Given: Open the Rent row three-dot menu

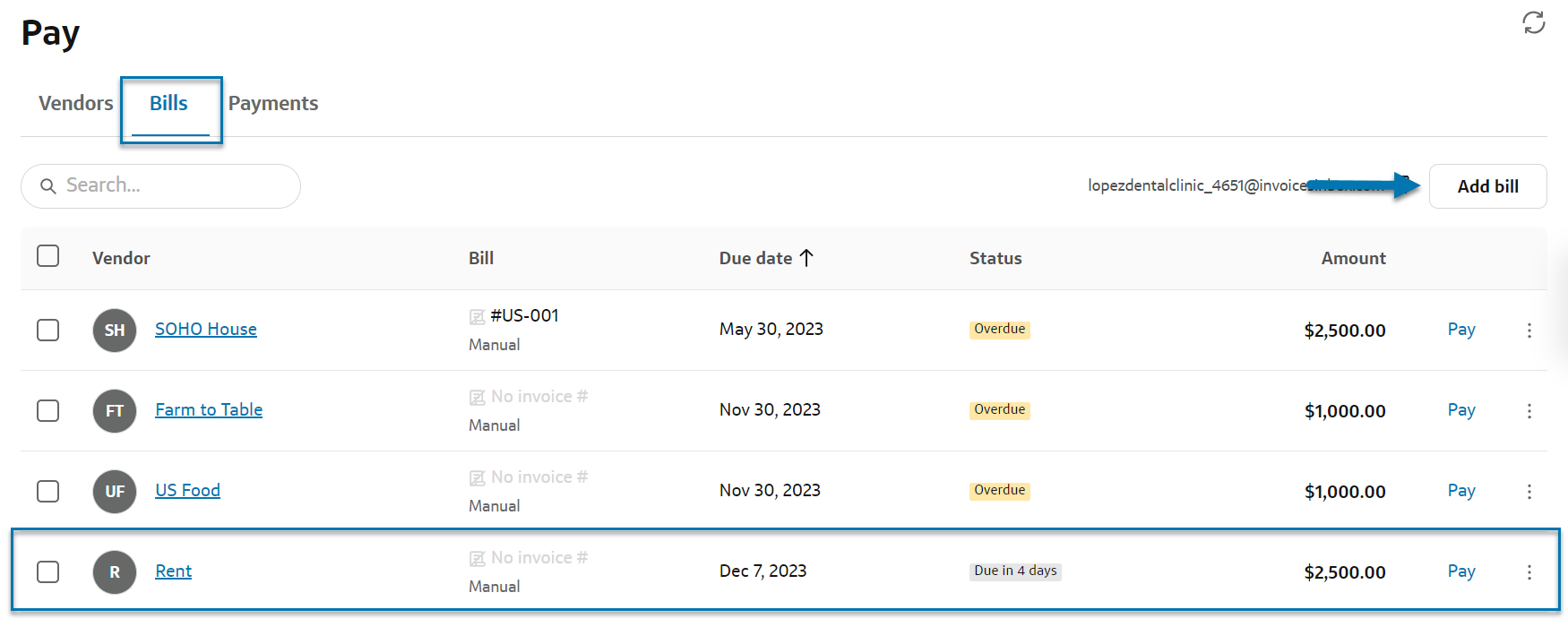Looking at the screenshot, I should click(1529, 571).
